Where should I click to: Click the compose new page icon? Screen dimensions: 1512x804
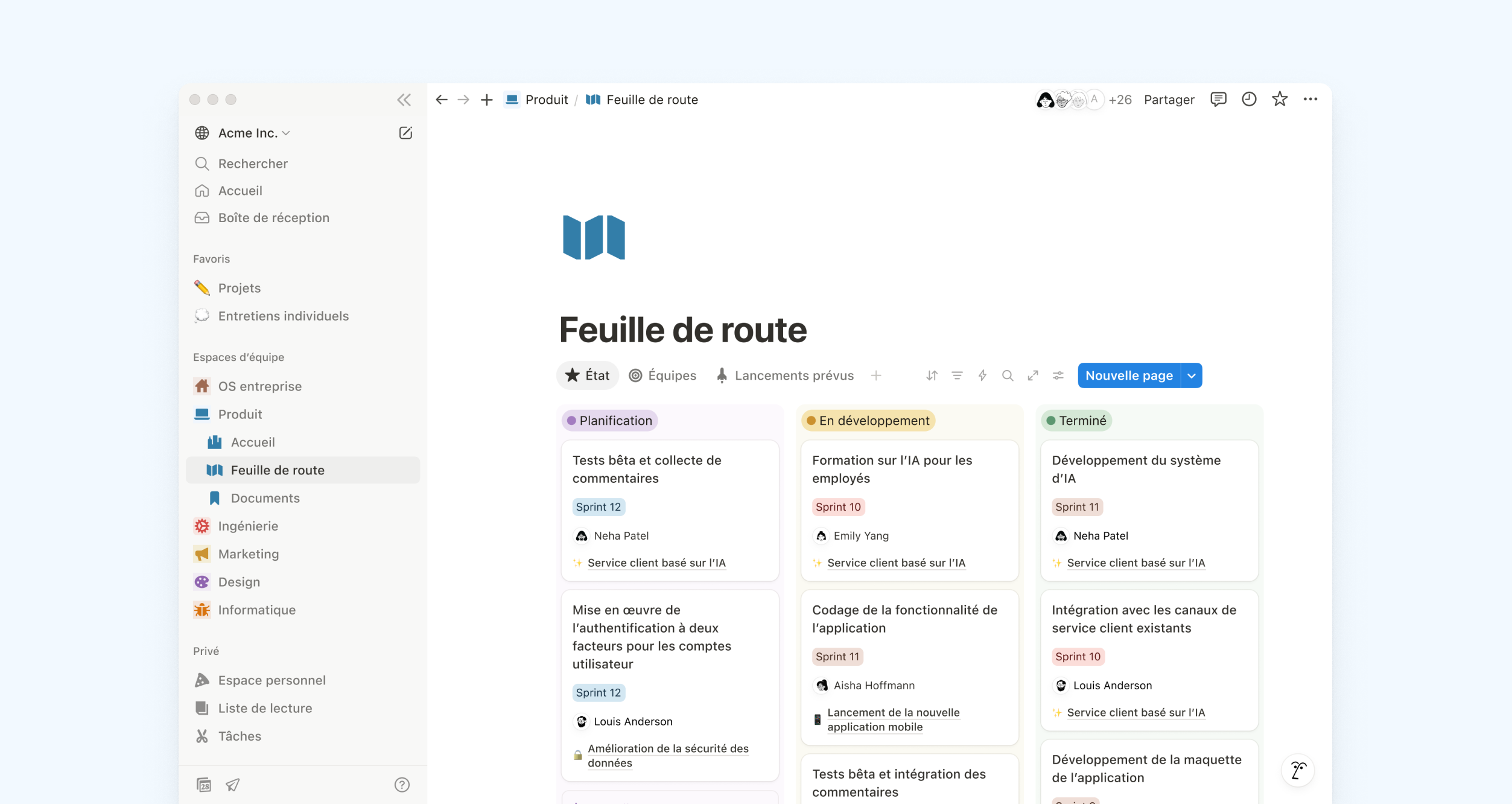[405, 133]
